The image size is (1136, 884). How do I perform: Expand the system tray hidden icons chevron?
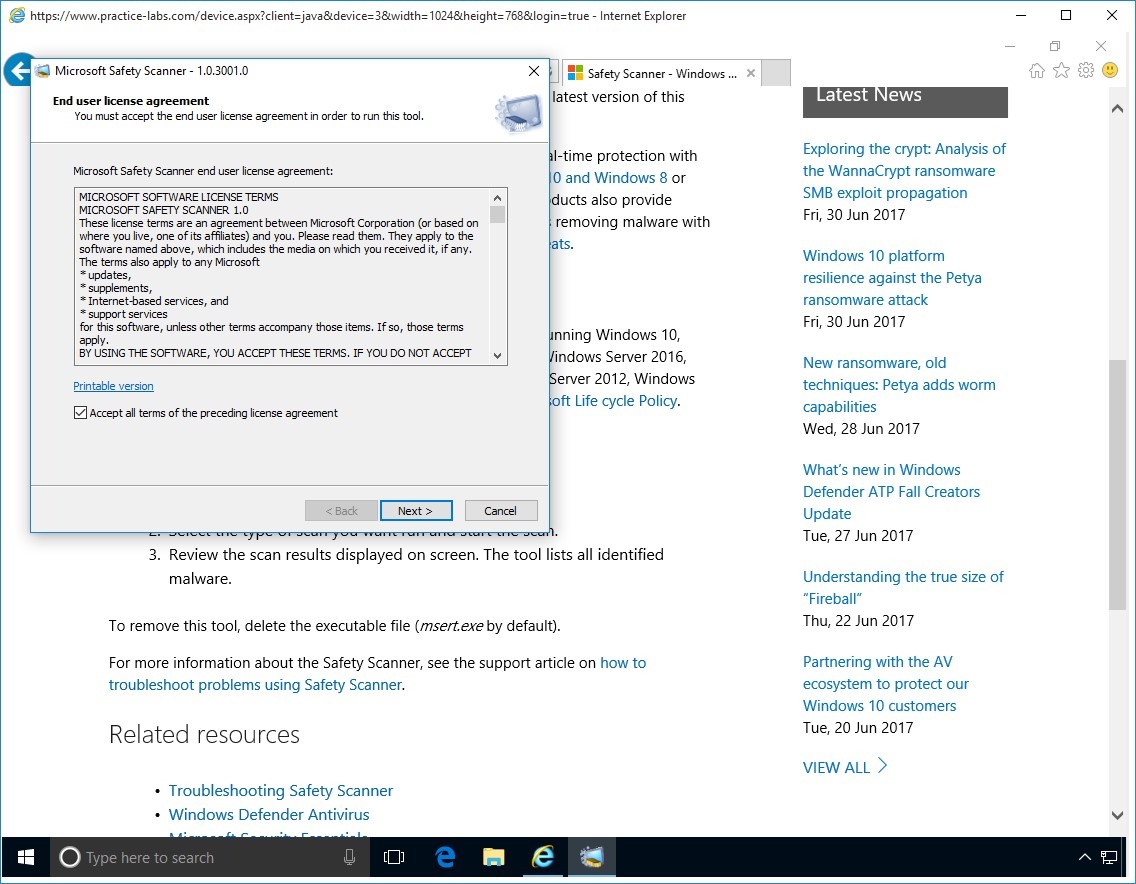1084,857
